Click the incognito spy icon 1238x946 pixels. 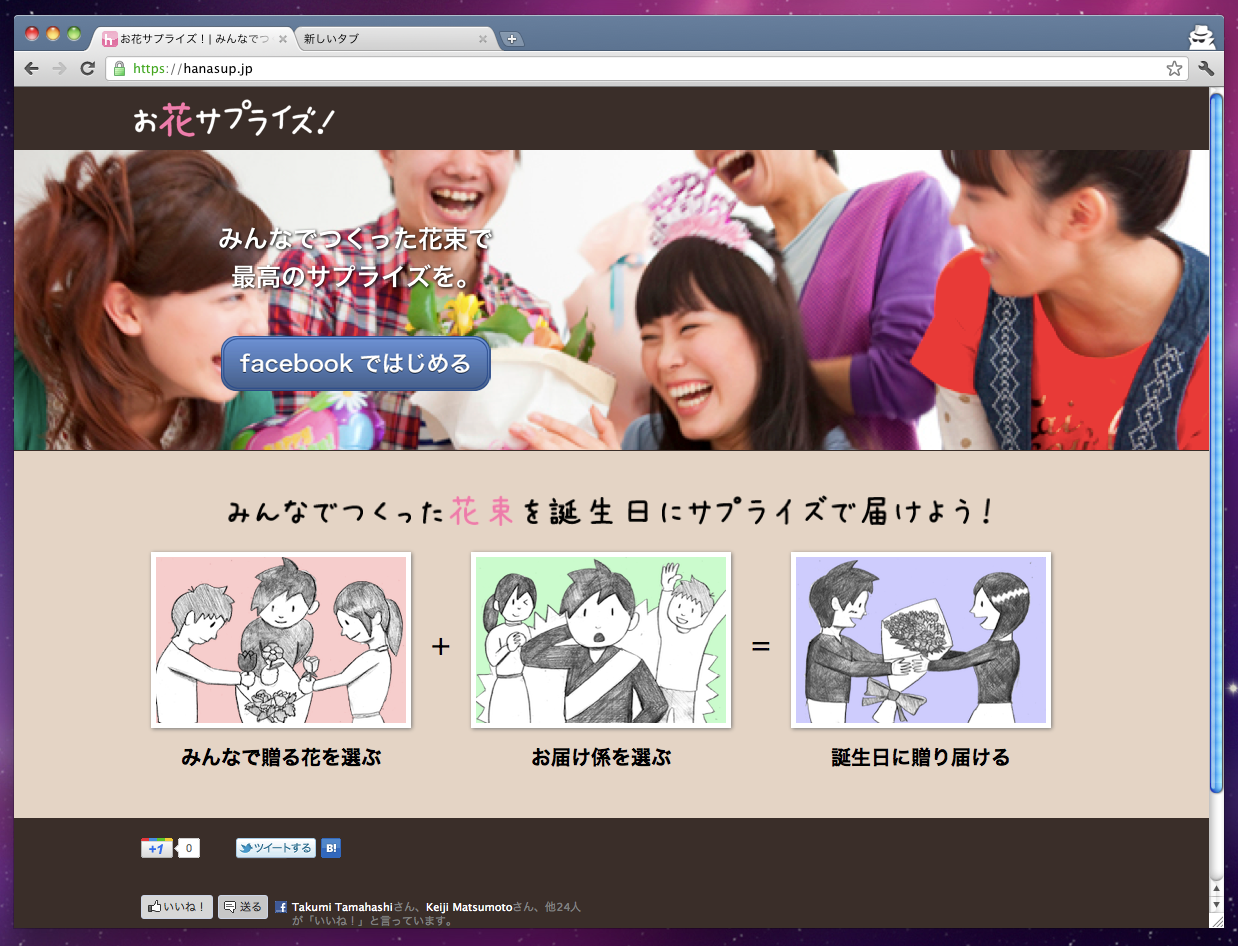pos(1202,38)
